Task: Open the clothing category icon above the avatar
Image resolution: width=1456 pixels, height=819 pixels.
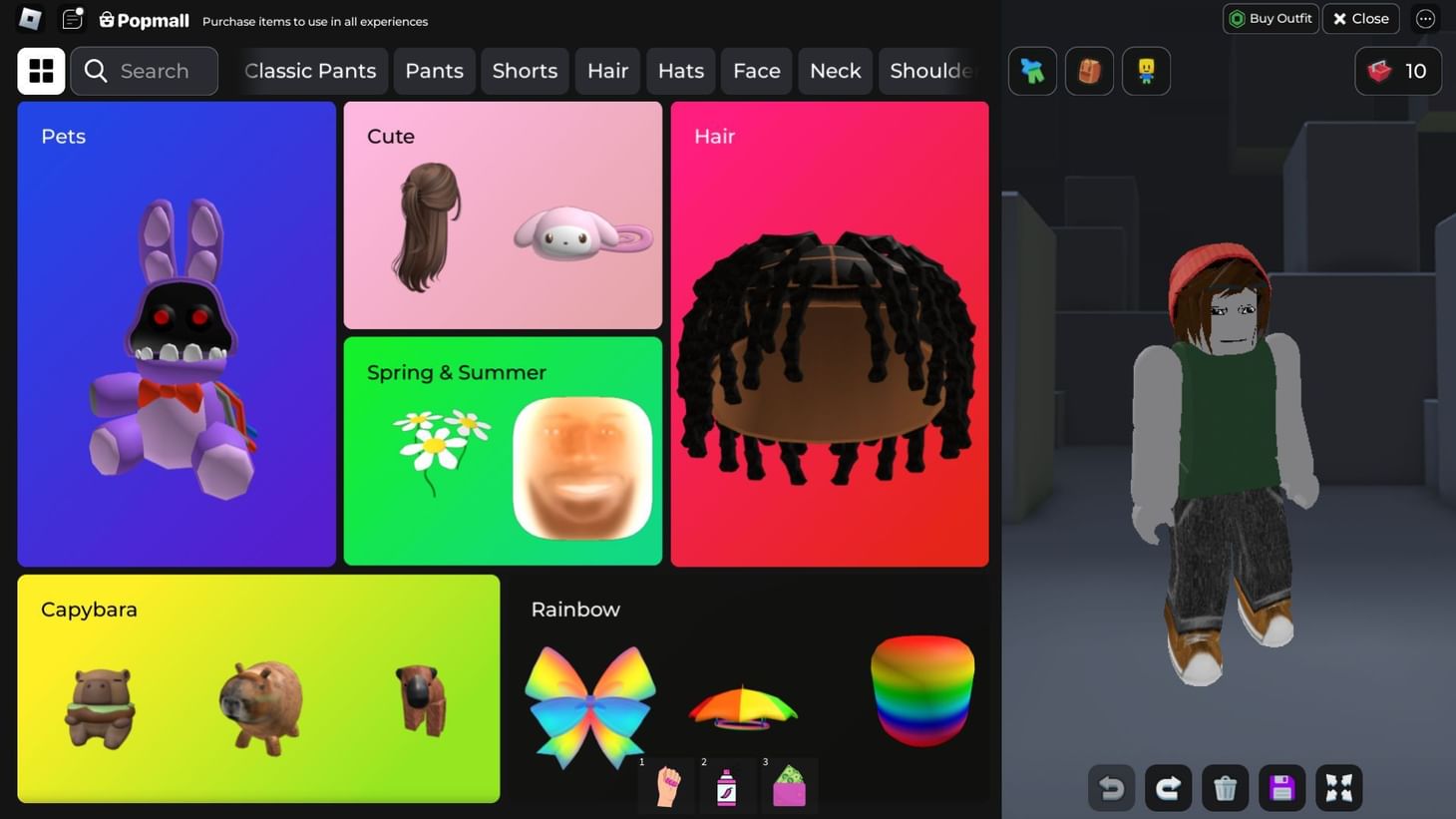Action: (x=1032, y=71)
